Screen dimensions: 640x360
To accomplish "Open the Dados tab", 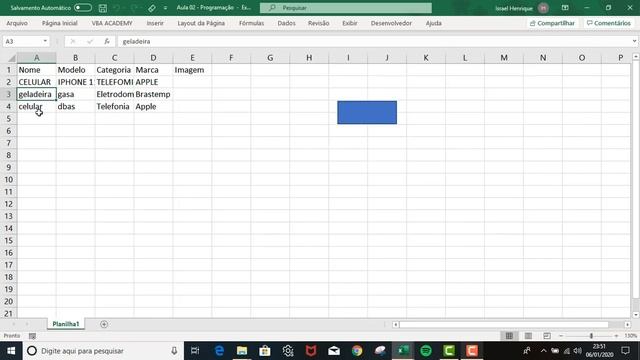I will (x=287, y=23).
